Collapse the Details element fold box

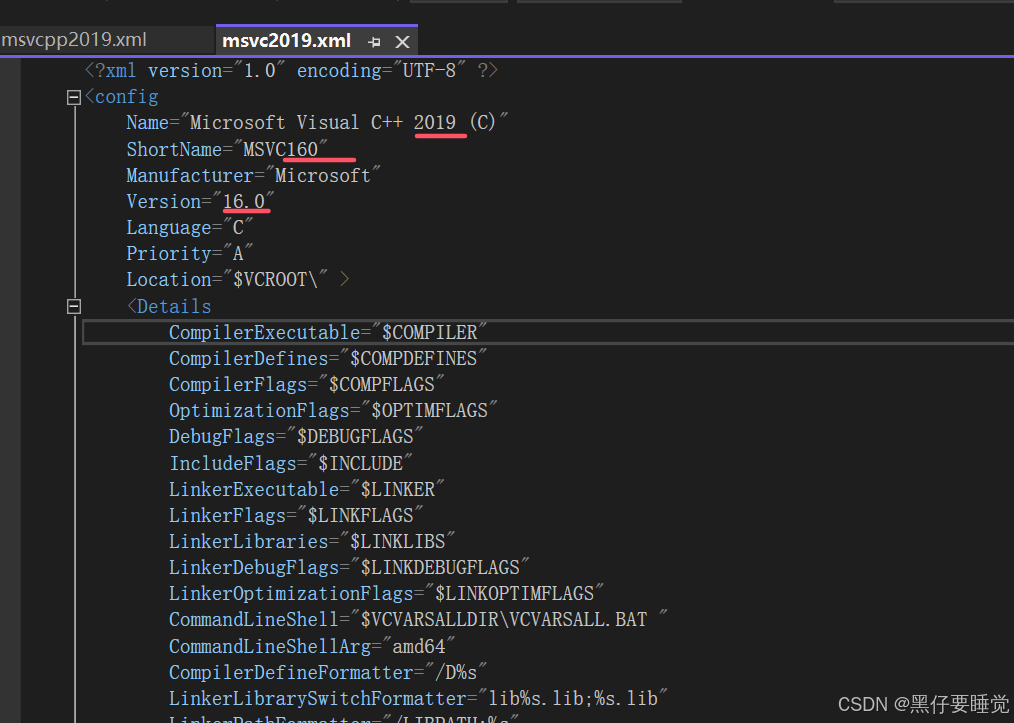point(73,306)
